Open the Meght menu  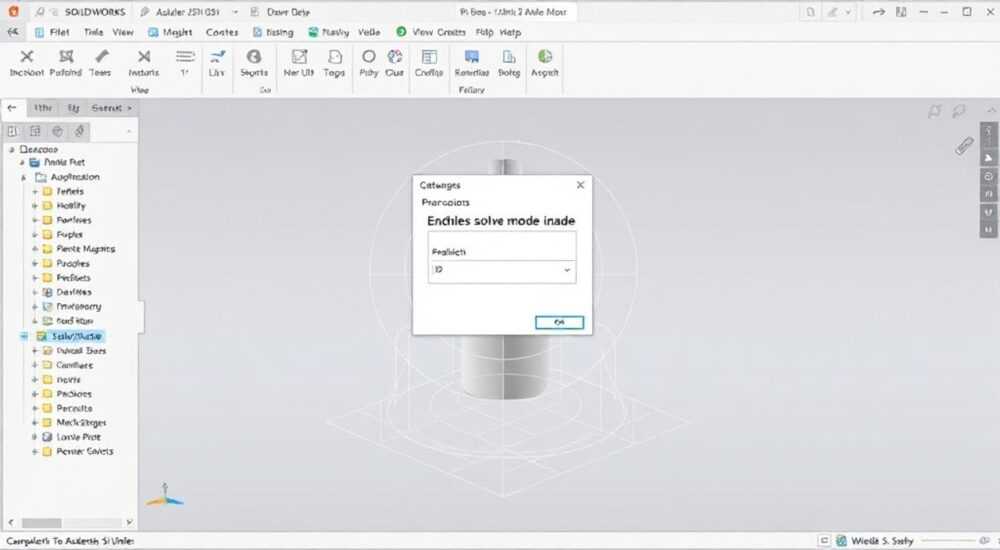177,32
